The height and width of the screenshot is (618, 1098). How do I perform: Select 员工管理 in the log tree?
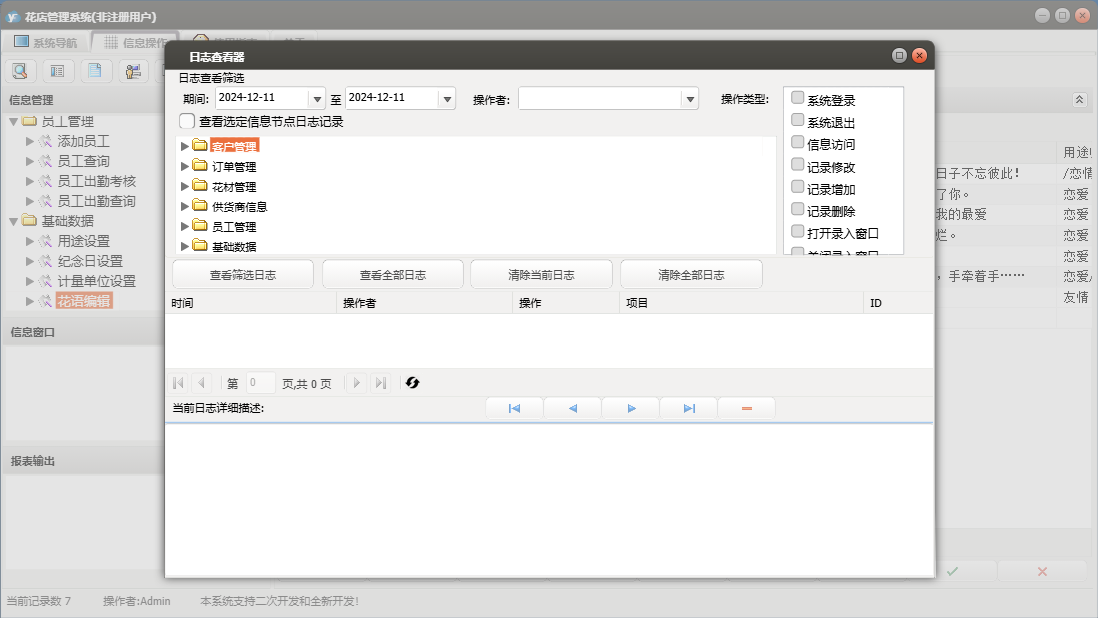point(234,227)
